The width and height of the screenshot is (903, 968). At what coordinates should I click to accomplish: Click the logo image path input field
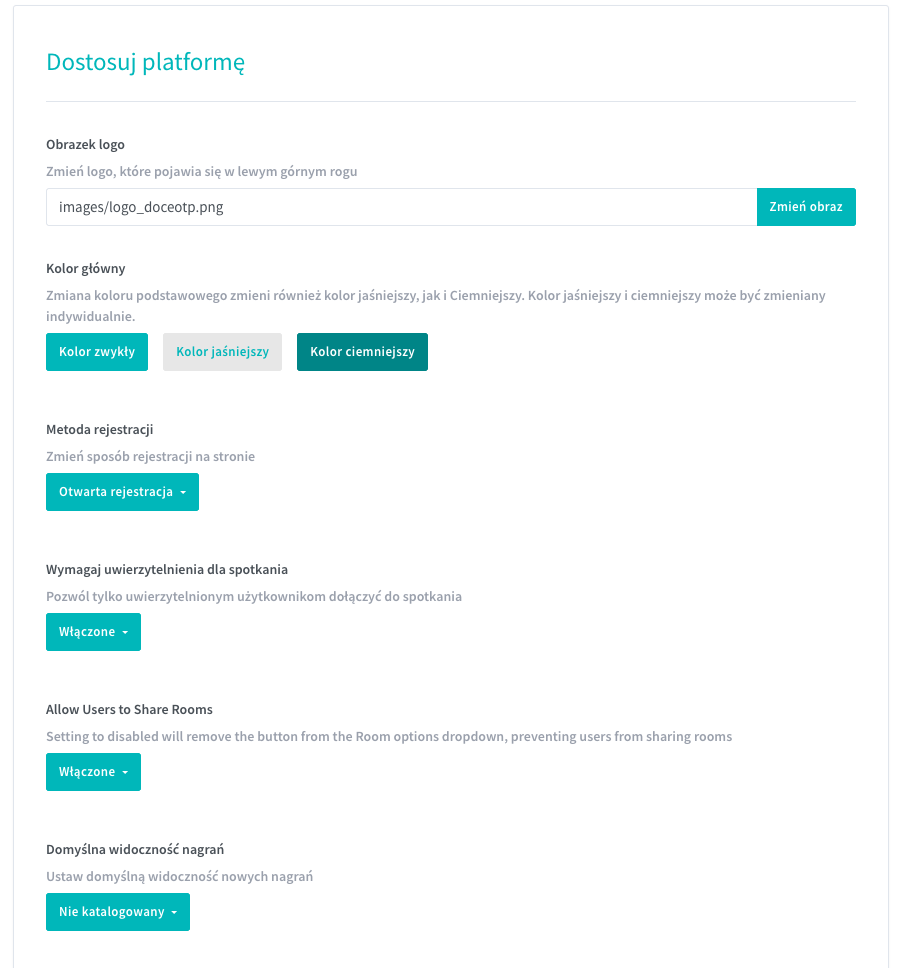point(400,207)
